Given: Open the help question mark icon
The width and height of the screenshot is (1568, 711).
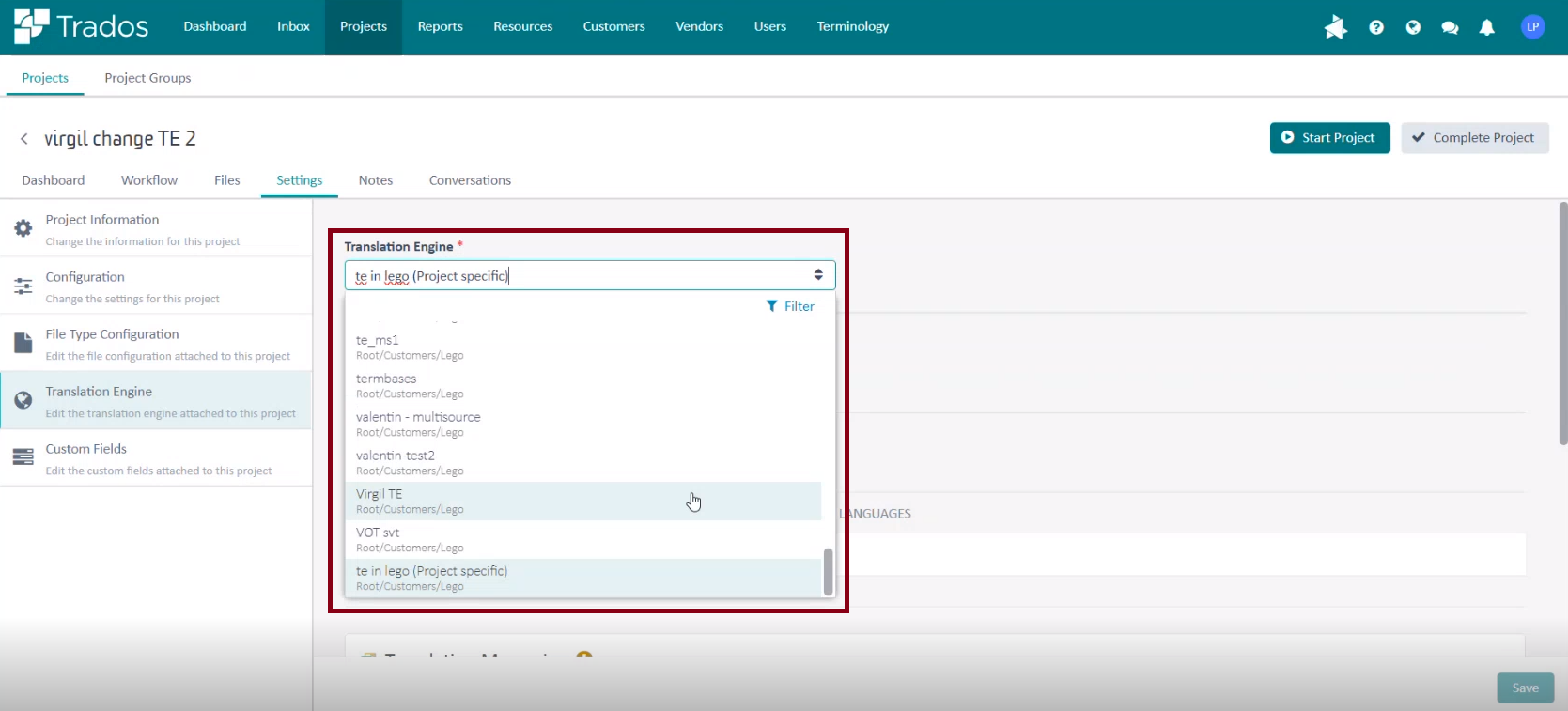Looking at the screenshot, I should click(1375, 27).
